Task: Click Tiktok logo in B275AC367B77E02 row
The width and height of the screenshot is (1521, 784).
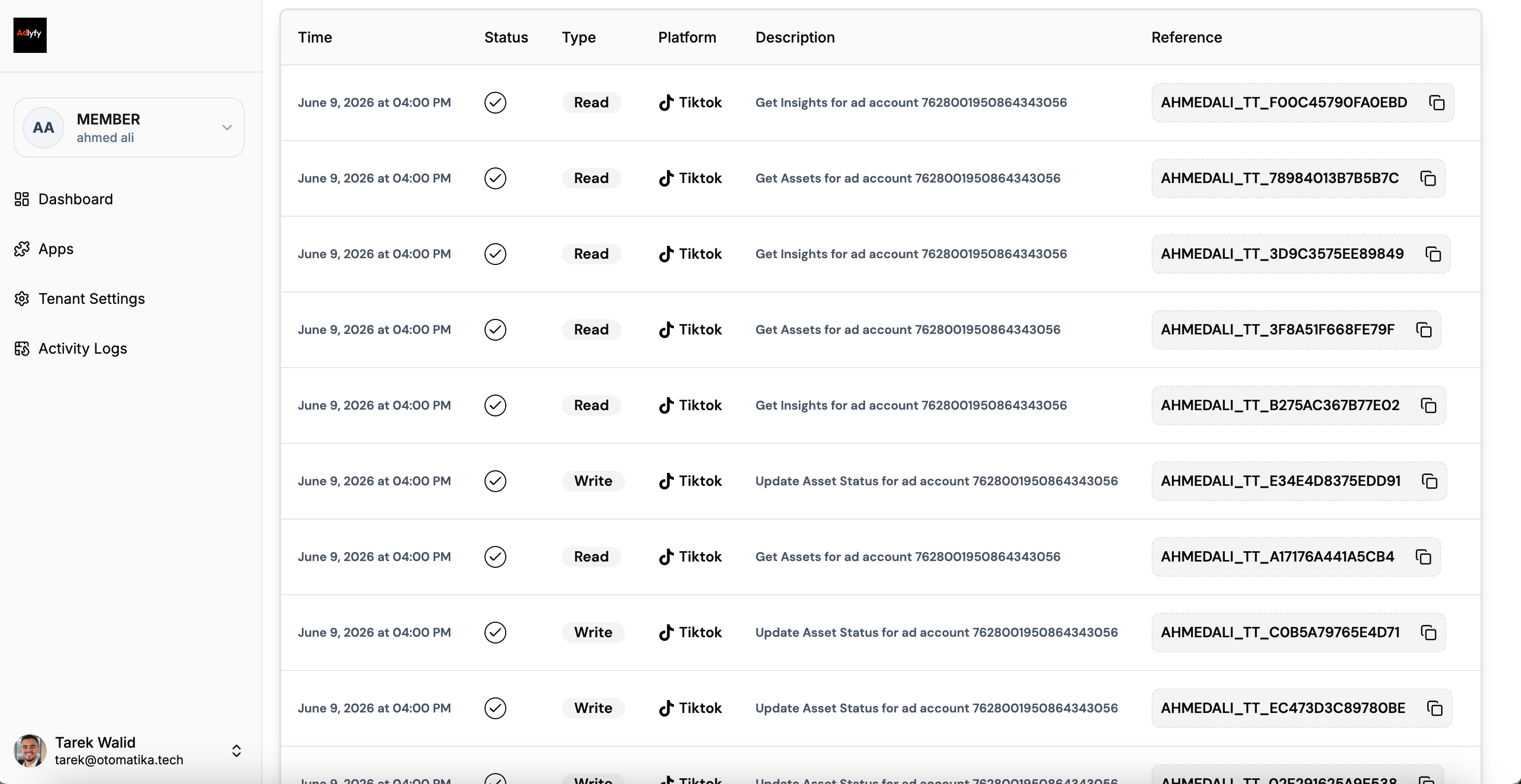Action: 666,405
